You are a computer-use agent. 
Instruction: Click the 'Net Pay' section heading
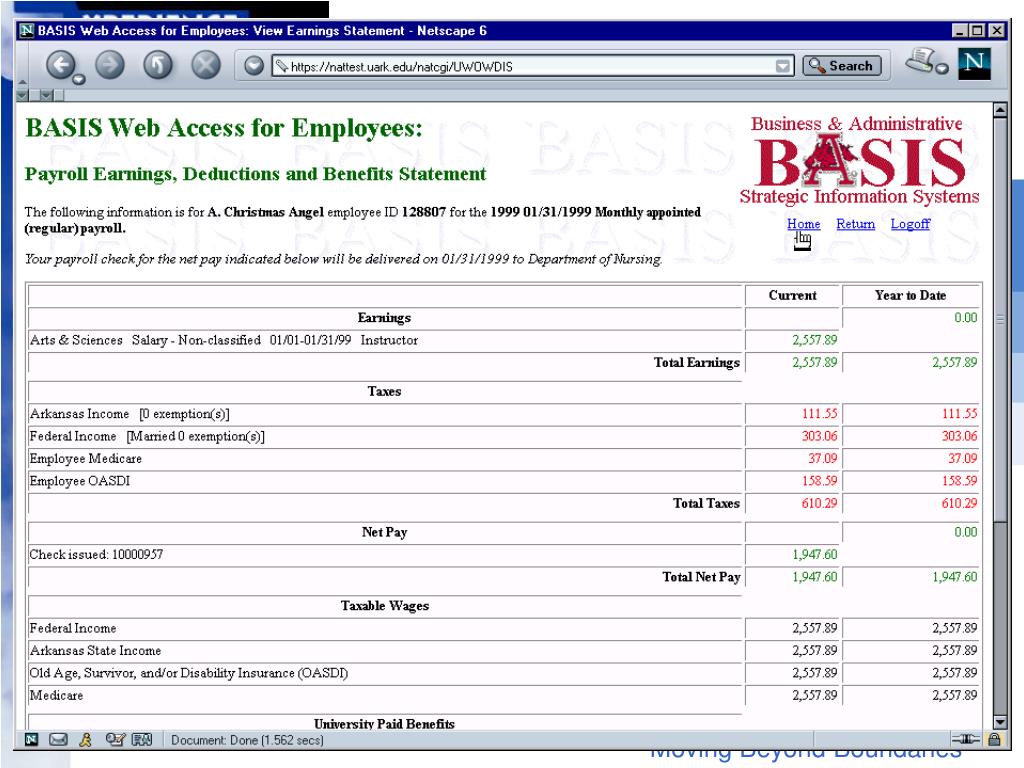tap(385, 532)
